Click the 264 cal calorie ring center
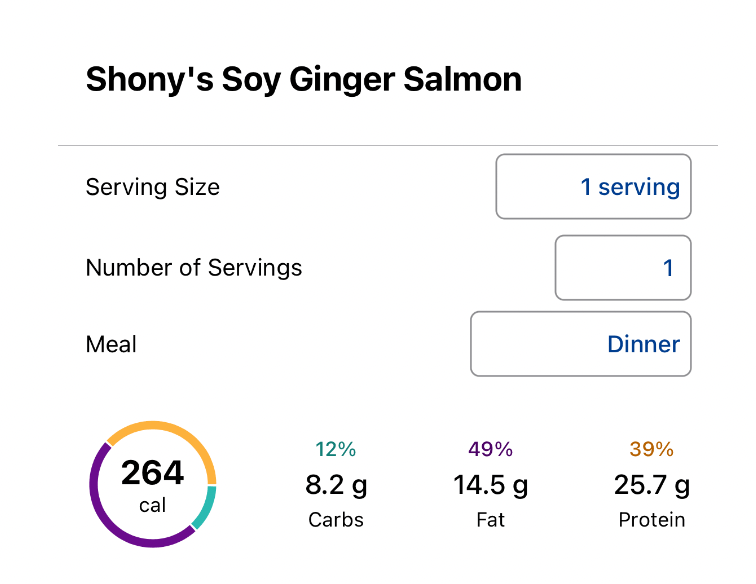756x584 pixels. point(152,483)
